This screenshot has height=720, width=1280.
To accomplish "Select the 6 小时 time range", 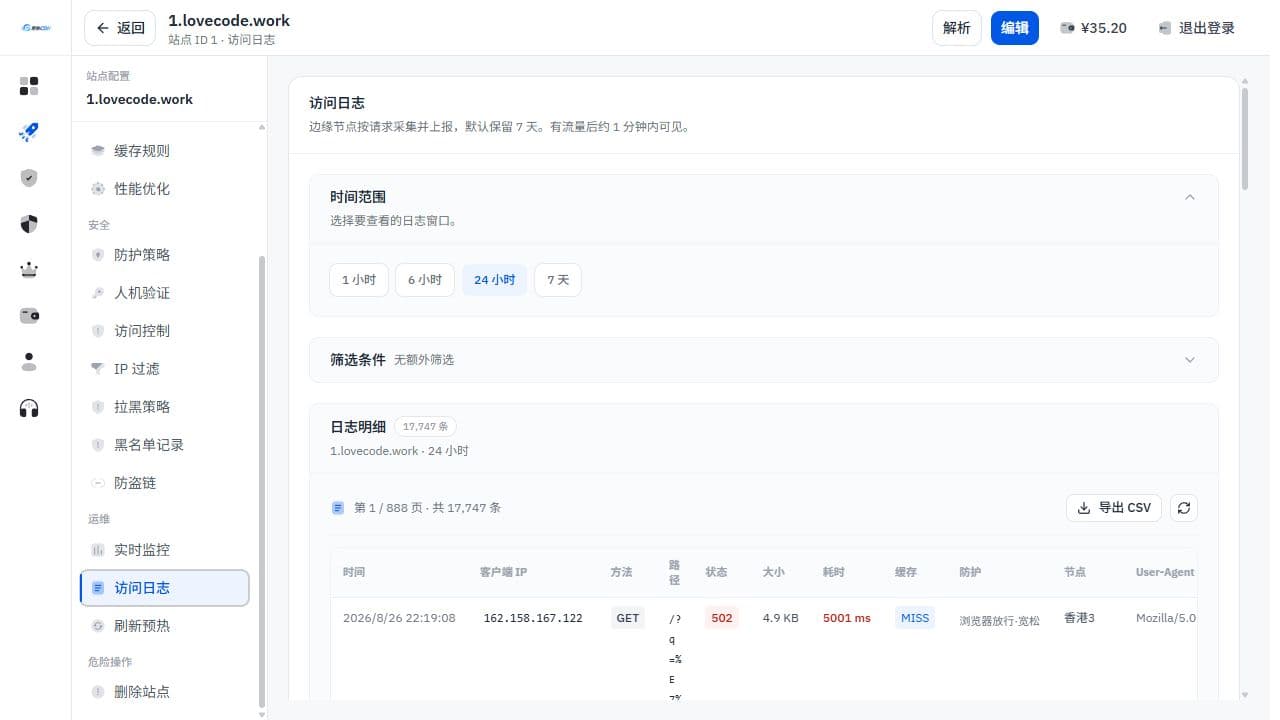I will tap(425, 280).
